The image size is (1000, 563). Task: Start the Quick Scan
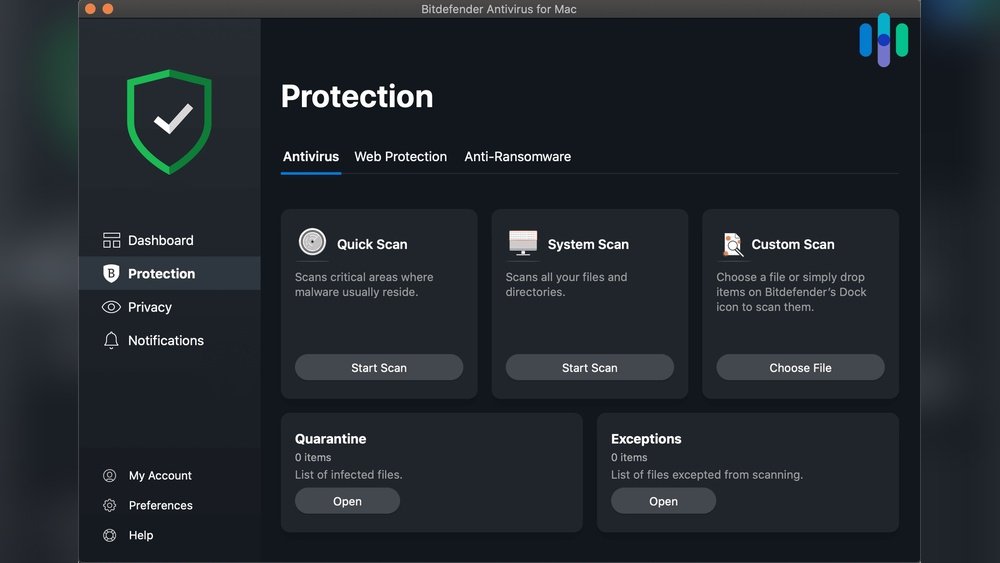(379, 368)
